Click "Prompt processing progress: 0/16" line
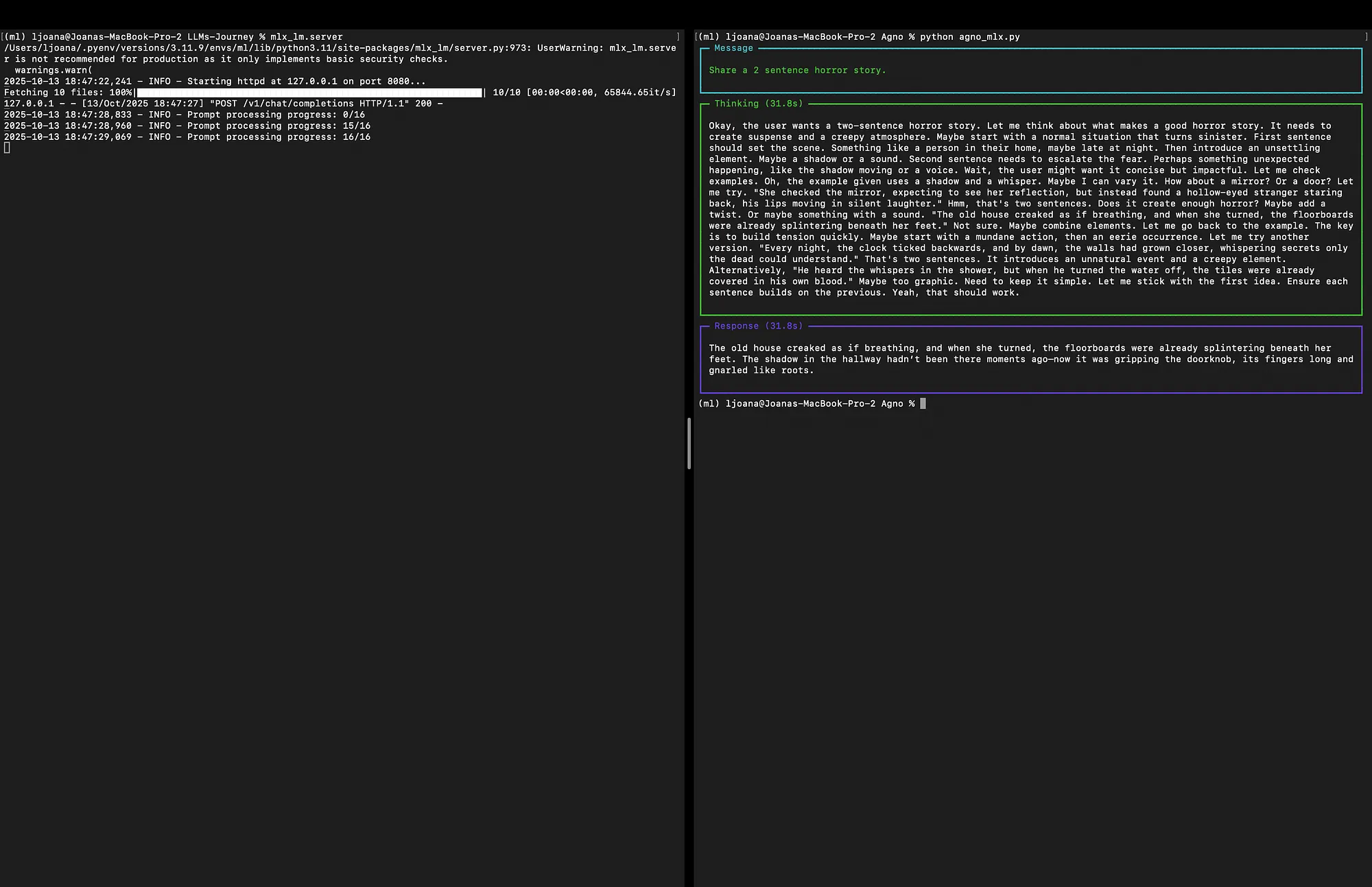The image size is (1372, 887). coord(276,115)
